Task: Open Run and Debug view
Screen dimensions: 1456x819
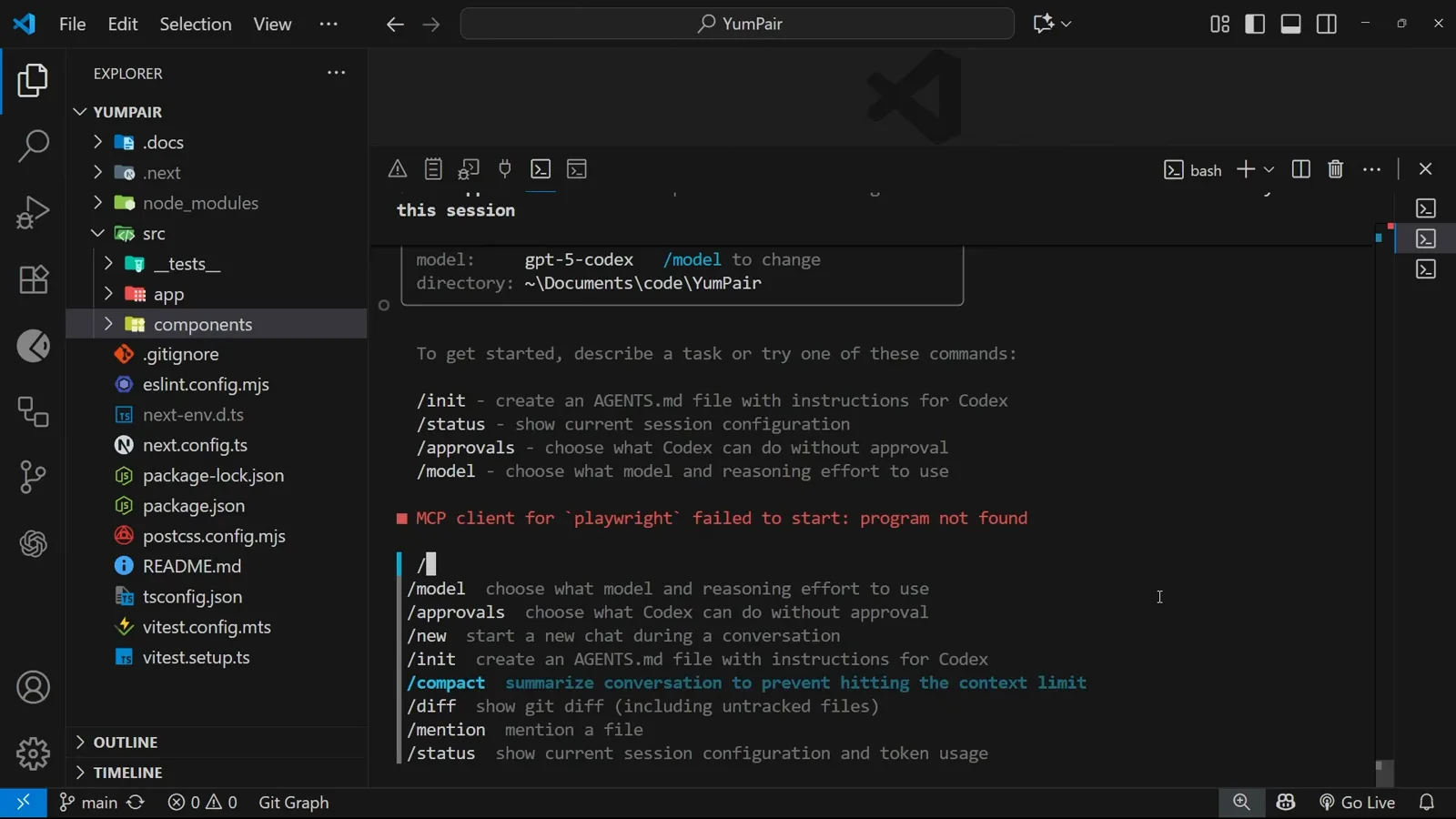Action: point(33,212)
